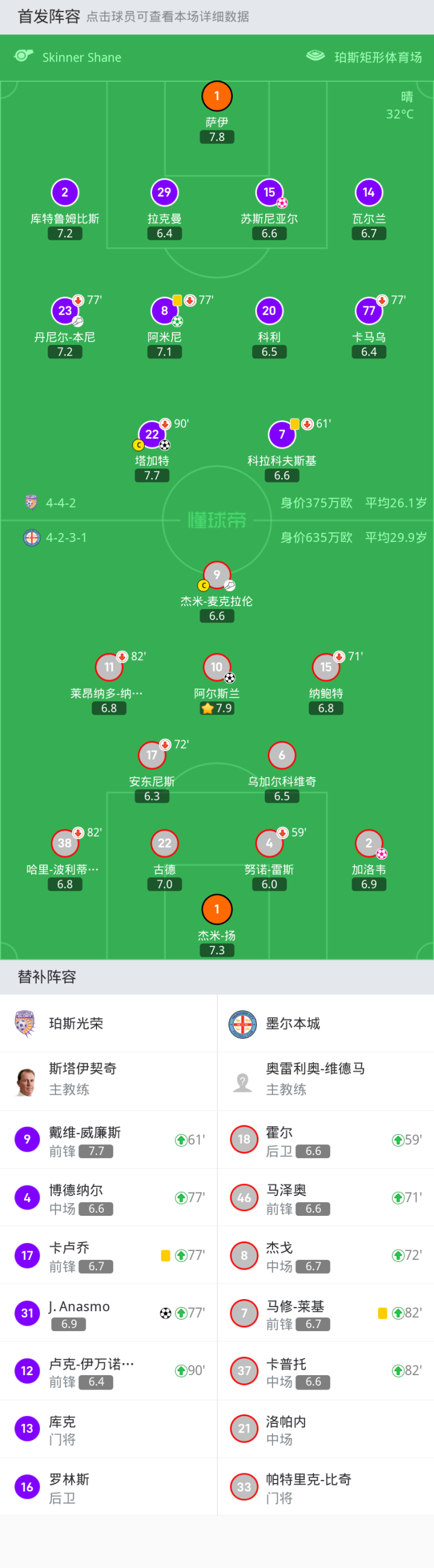The height and width of the screenshot is (1568, 434).
Task: Tap goalkeeper 萨伊's orange jersey badge
Action: click(216, 96)
